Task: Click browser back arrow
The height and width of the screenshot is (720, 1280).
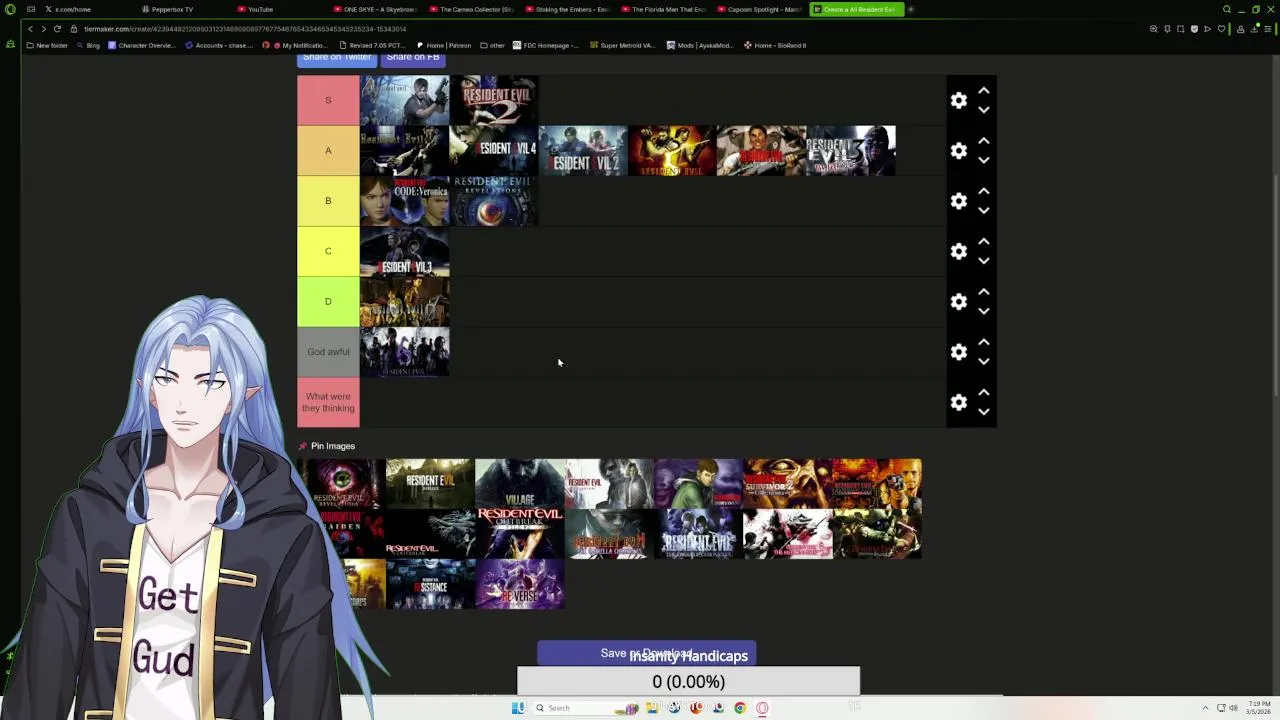Action: [30, 29]
